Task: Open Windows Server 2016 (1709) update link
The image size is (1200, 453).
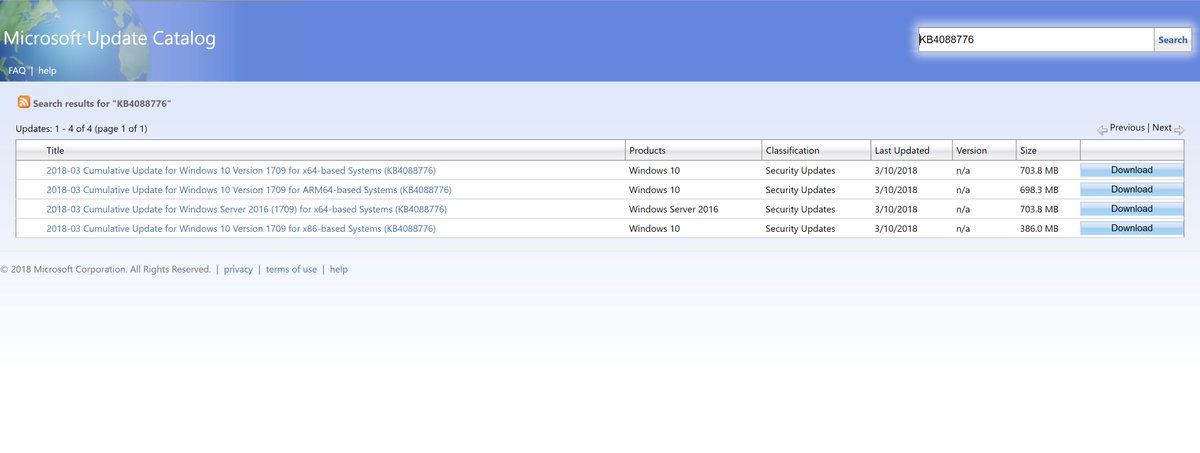Action: pyautogui.click(x=246, y=209)
